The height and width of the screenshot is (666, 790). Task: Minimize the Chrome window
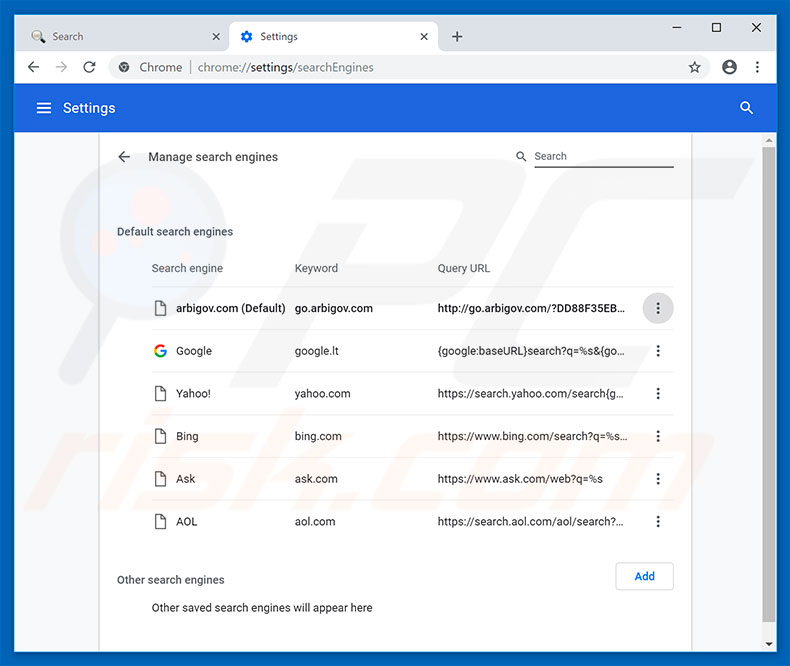[677, 27]
